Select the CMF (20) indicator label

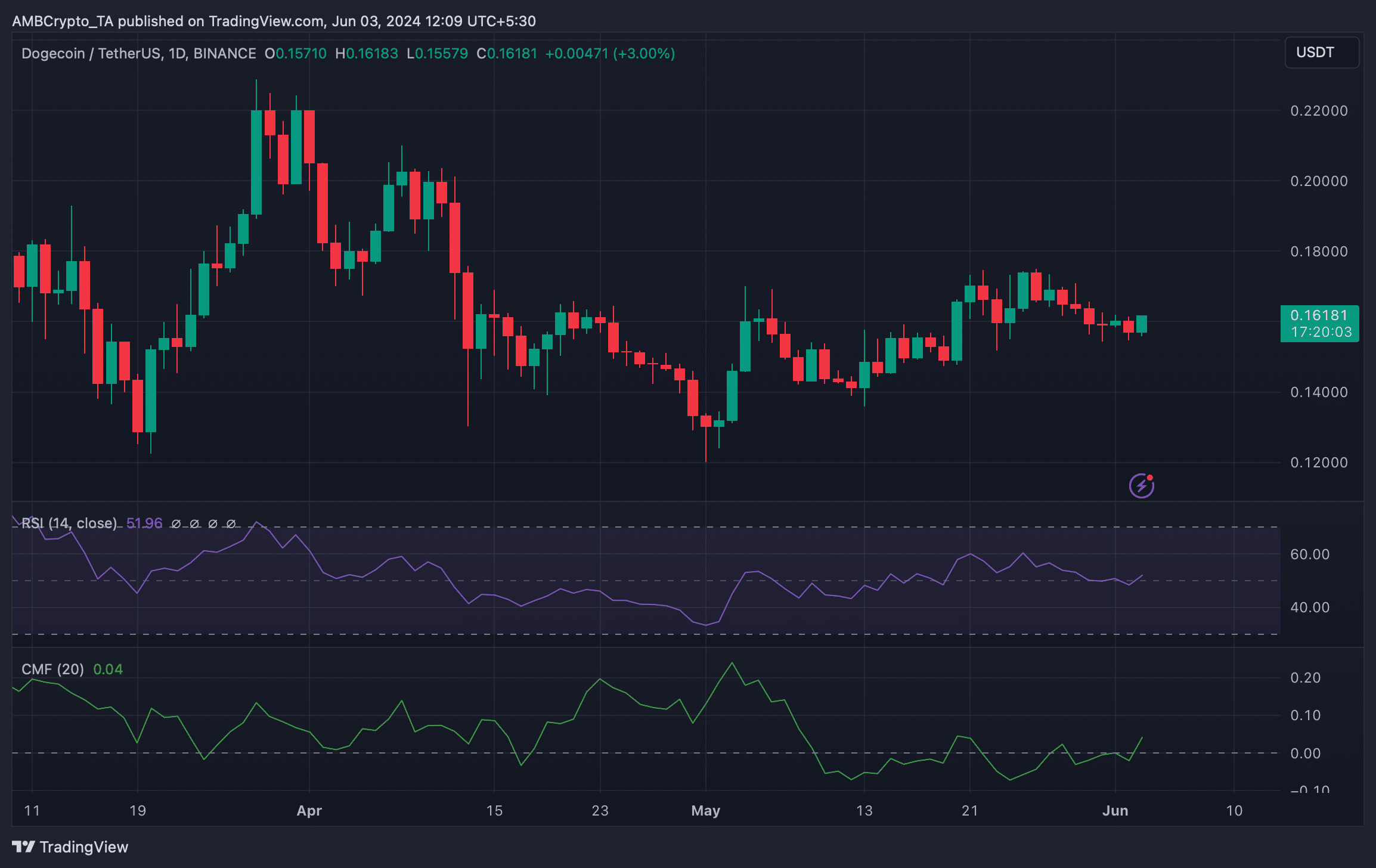point(52,669)
